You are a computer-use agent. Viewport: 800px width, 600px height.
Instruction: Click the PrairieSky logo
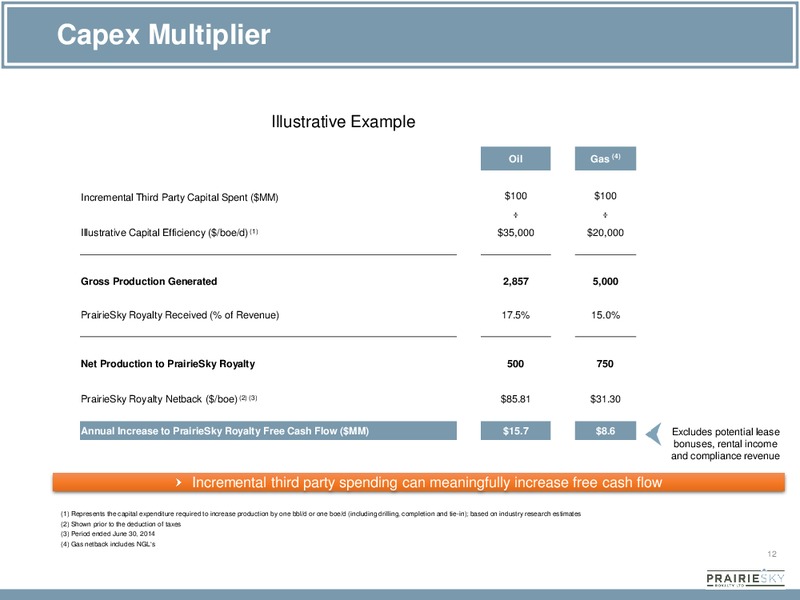(745, 579)
